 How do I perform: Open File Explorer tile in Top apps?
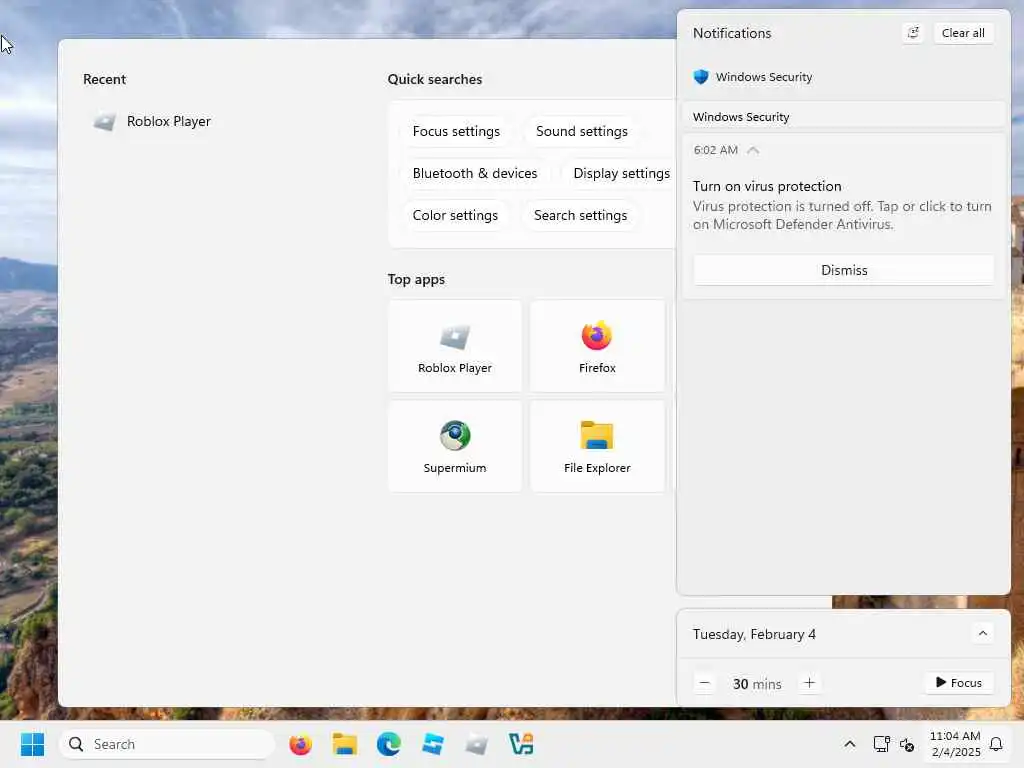[597, 447]
